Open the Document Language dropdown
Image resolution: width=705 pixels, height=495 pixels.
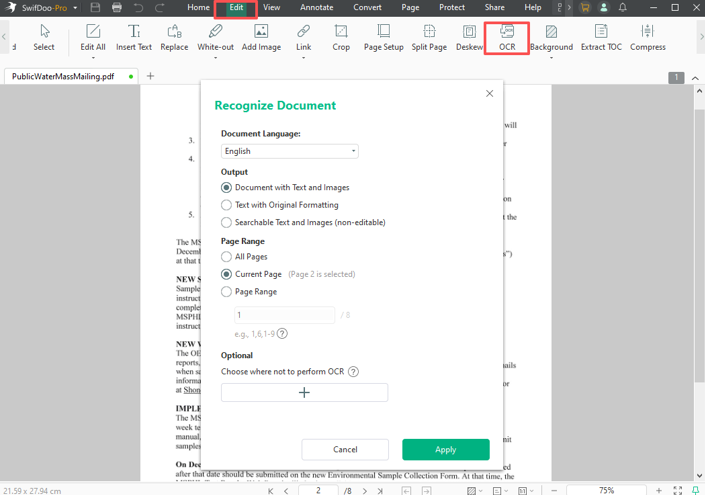click(x=289, y=151)
